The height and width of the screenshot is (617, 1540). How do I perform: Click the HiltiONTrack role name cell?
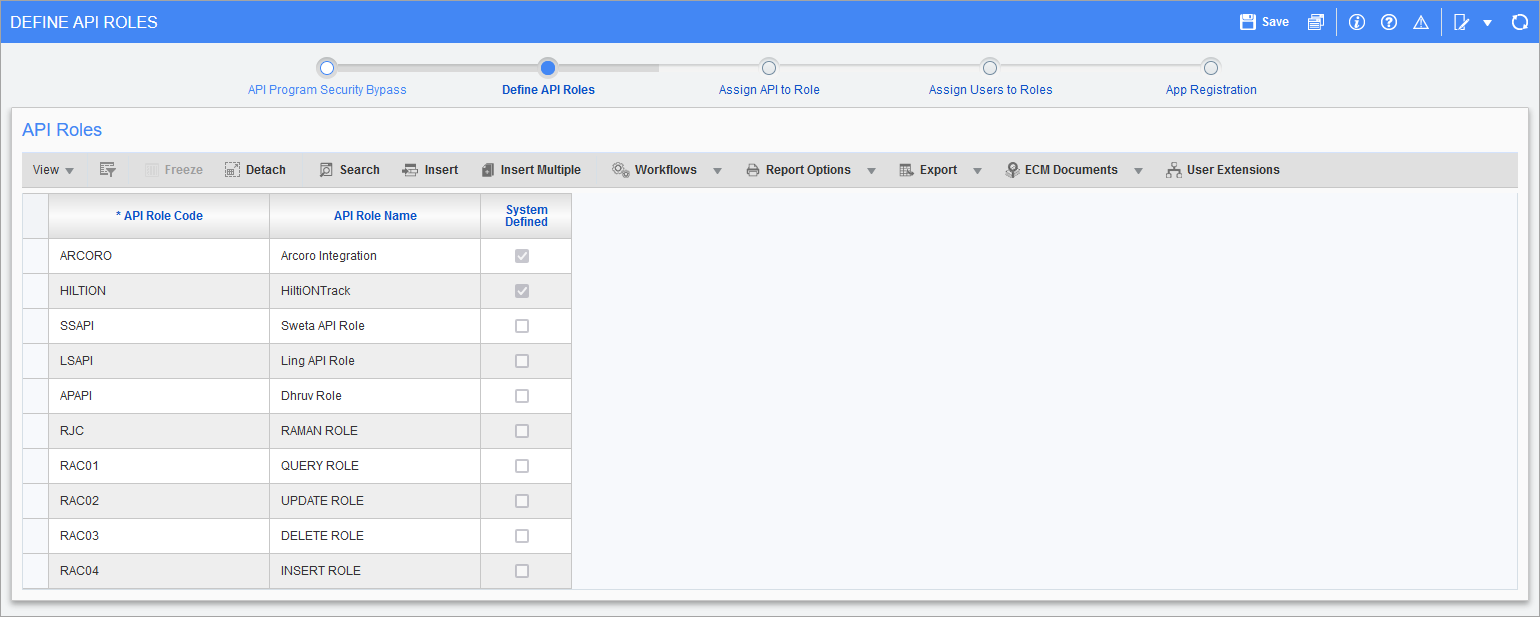point(375,291)
